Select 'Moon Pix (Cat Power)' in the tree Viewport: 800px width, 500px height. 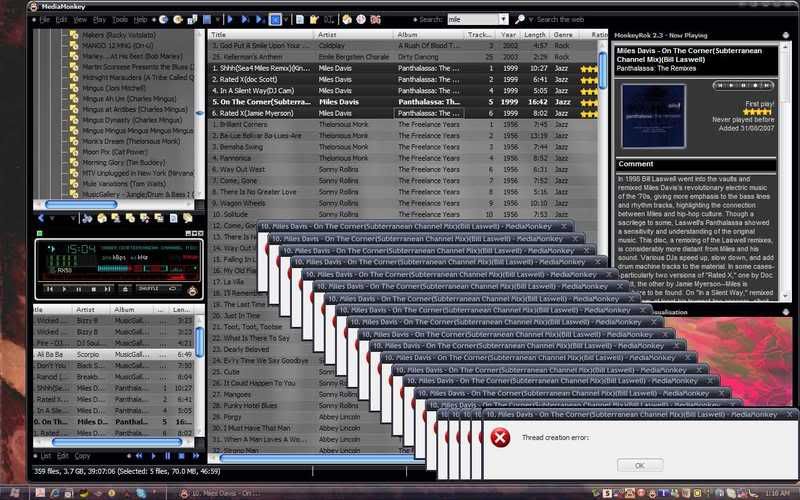114,152
